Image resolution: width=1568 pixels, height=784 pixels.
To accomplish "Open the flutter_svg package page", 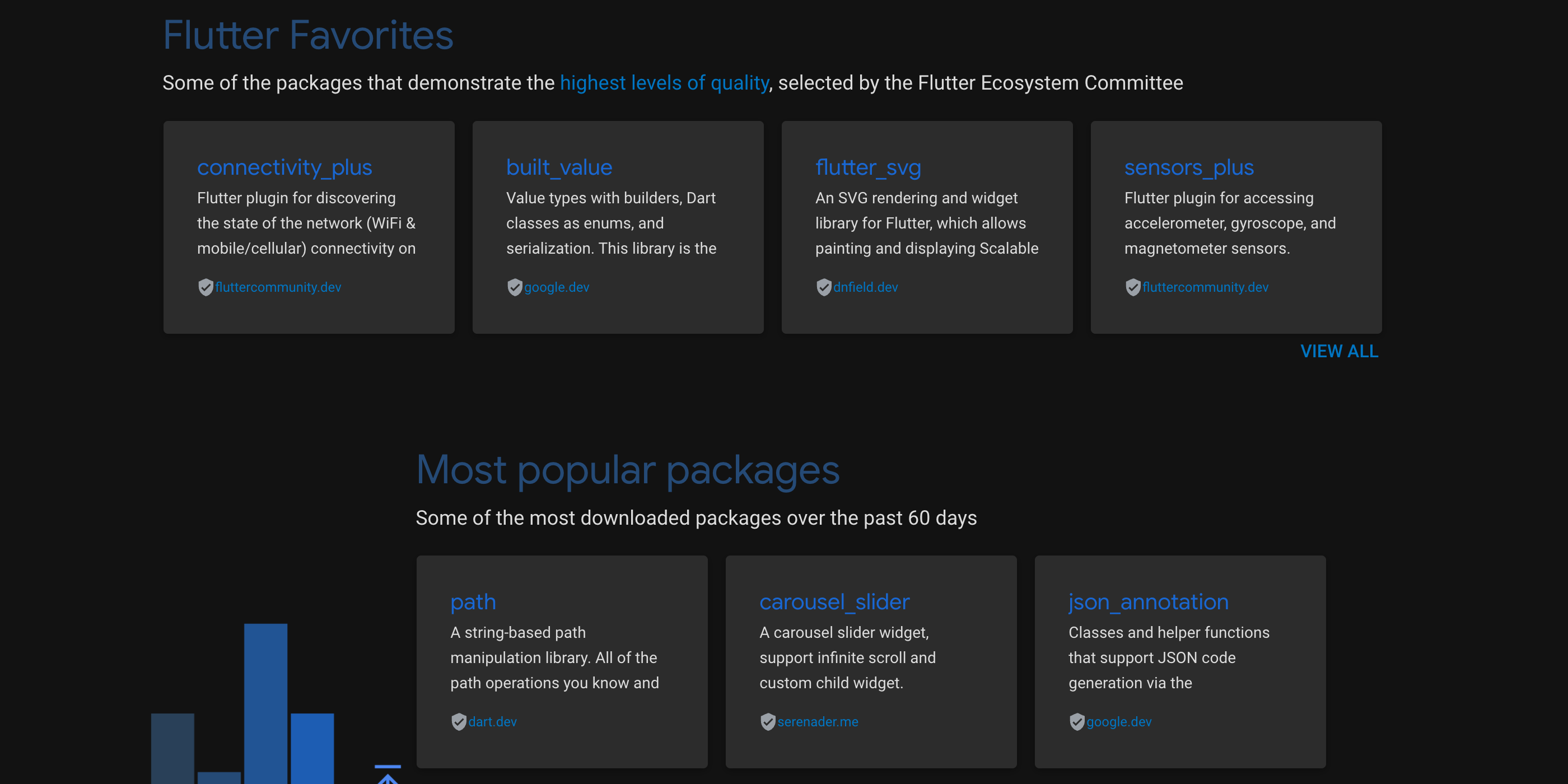I will point(868,167).
